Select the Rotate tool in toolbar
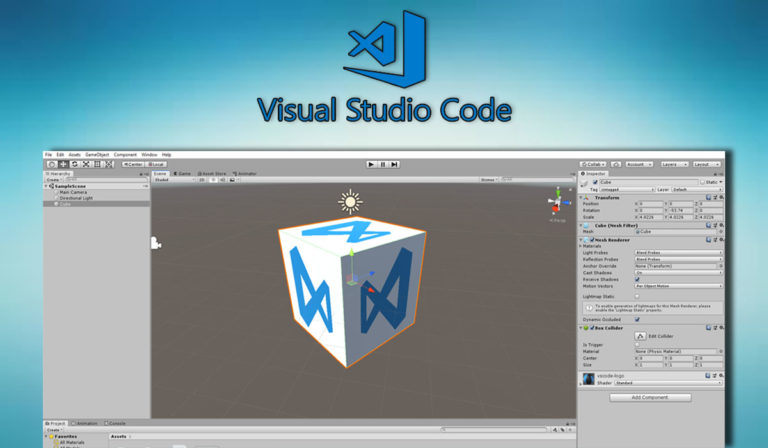This screenshot has height=448, width=768. 74,165
